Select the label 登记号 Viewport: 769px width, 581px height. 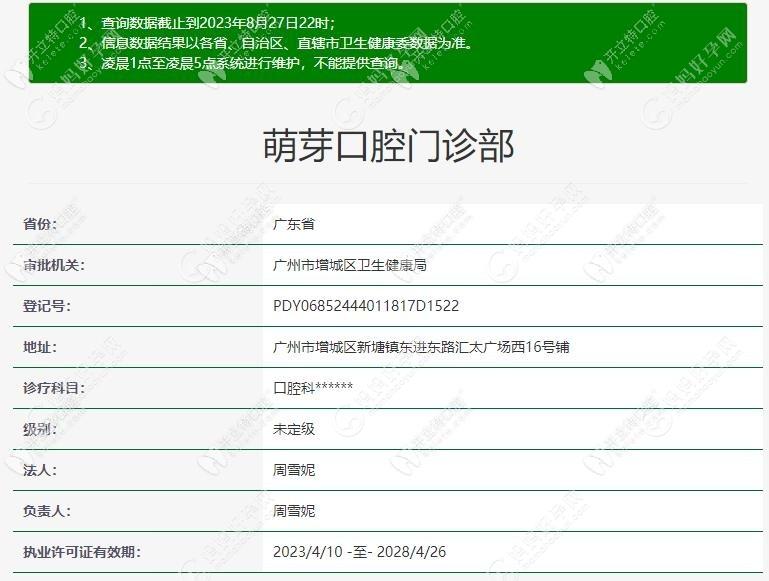coord(47,306)
